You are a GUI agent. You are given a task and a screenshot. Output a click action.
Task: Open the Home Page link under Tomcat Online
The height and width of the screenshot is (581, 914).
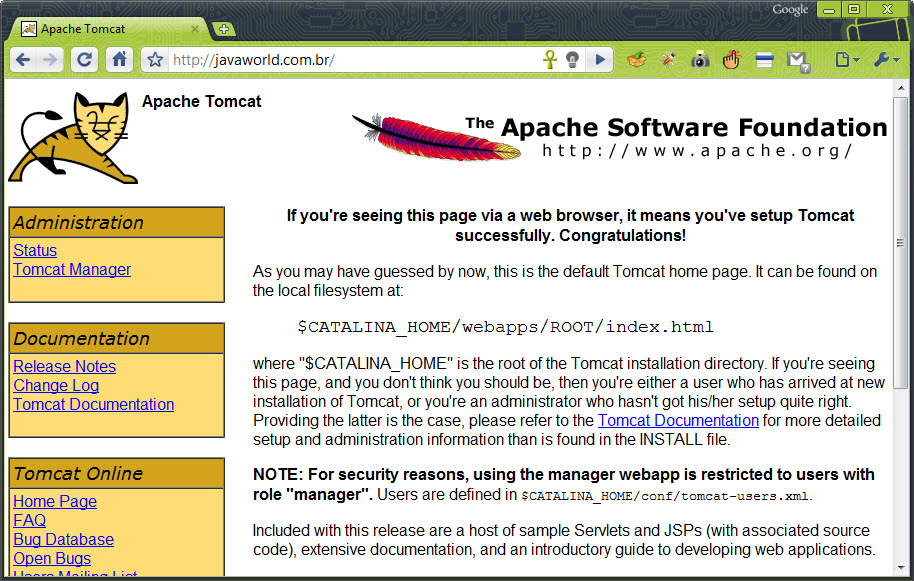[55, 501]
